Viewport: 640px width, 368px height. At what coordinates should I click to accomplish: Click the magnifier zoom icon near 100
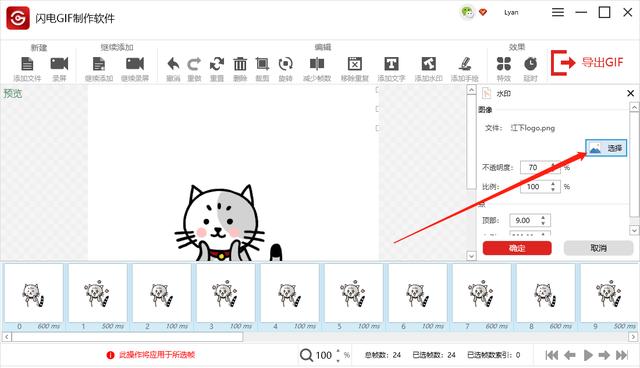306,355
